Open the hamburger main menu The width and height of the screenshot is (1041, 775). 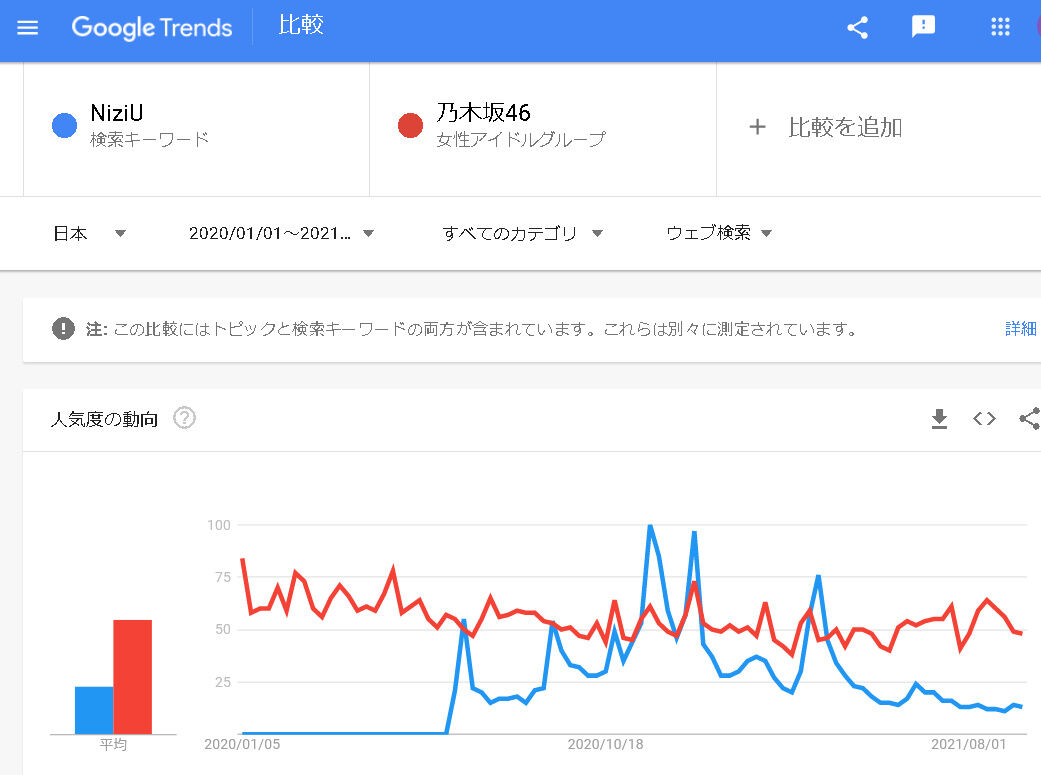(x=28, y=28)
